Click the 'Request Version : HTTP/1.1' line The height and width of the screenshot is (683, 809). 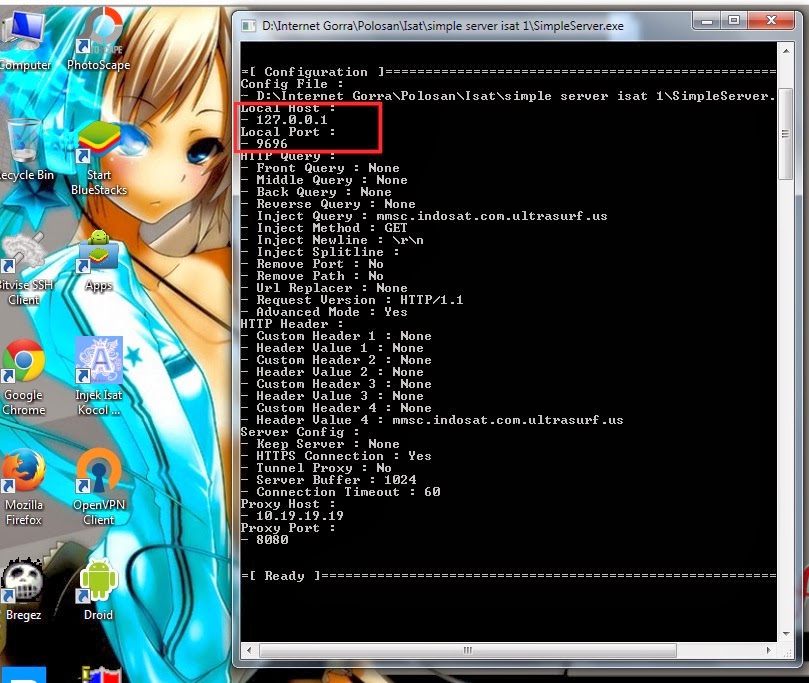pyautogui.click(x=352, y=300)
